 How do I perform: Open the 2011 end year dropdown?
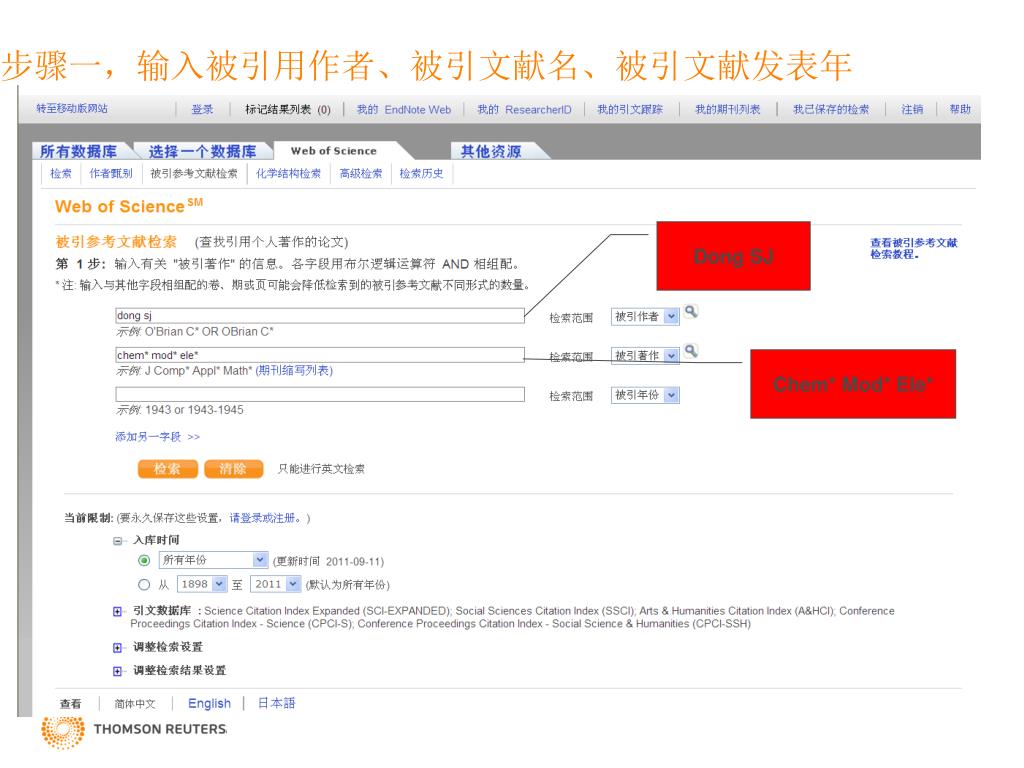[x=276, y=584]
